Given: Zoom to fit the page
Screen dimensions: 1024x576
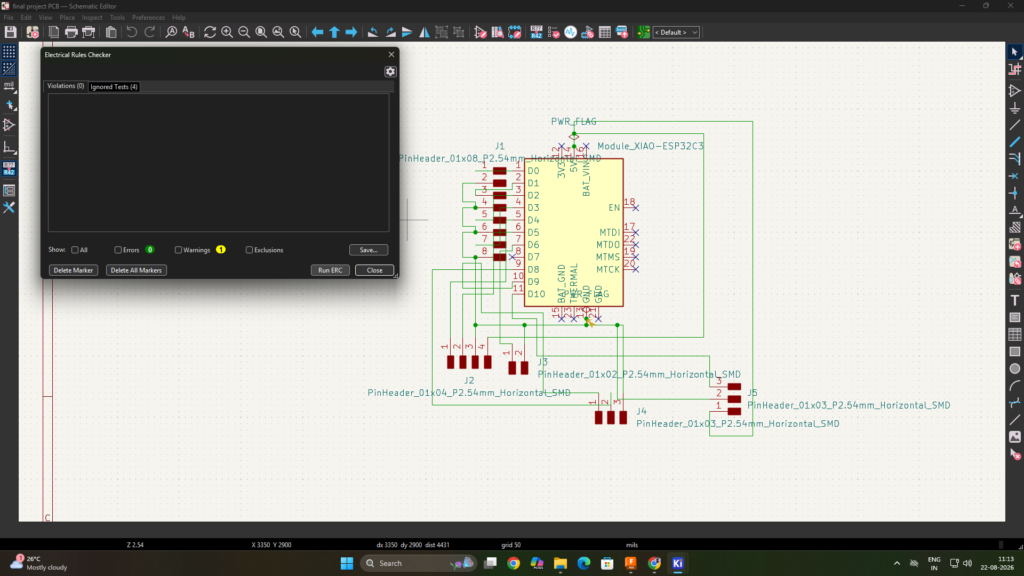Looking at the screenshot, I should coord(261,32).
